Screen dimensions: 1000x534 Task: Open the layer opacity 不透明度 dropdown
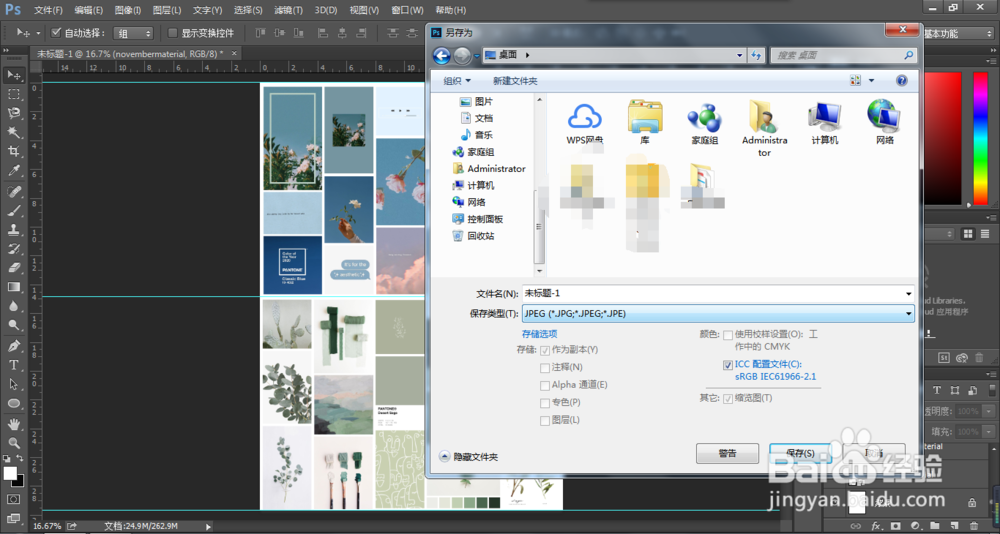pos(989,412)
